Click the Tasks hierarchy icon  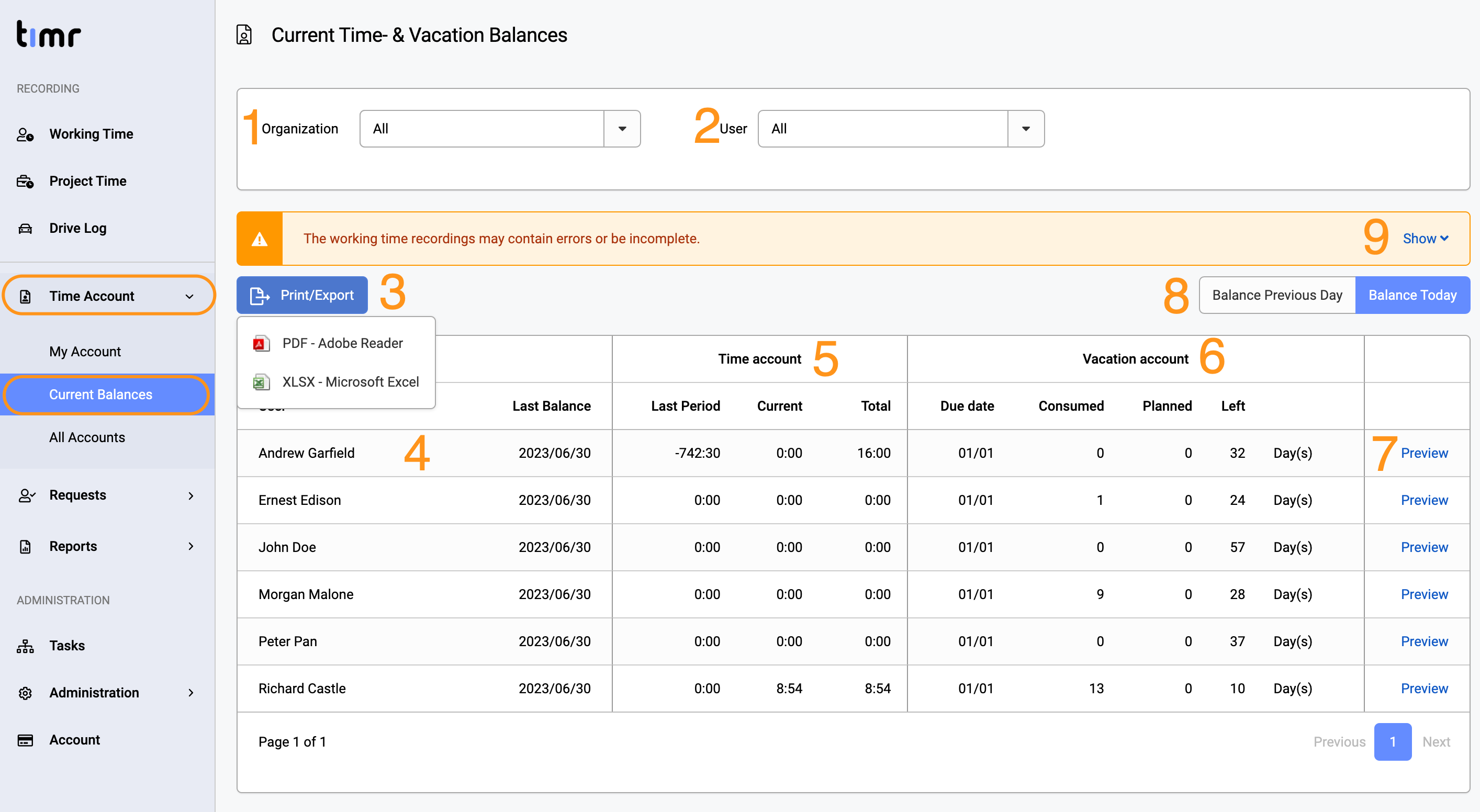coord(25,646)
